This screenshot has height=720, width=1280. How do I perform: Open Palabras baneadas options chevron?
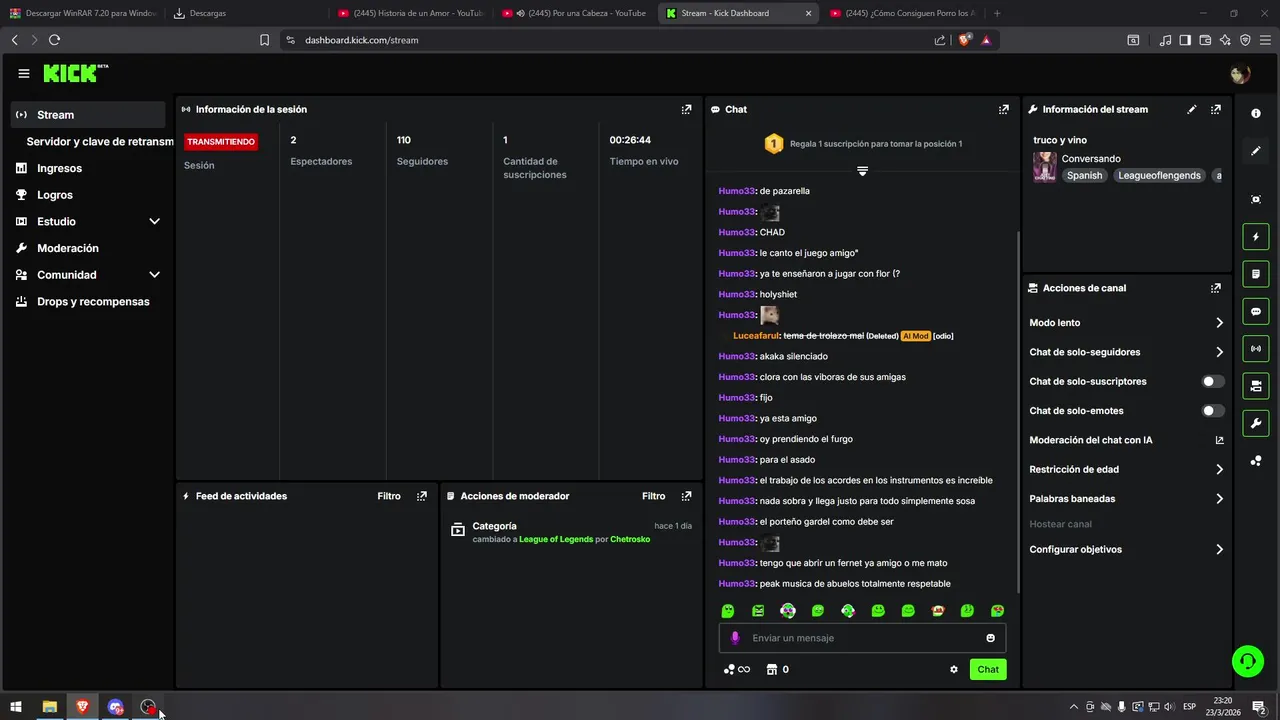pyautogui.click(x=1219, y=499)
